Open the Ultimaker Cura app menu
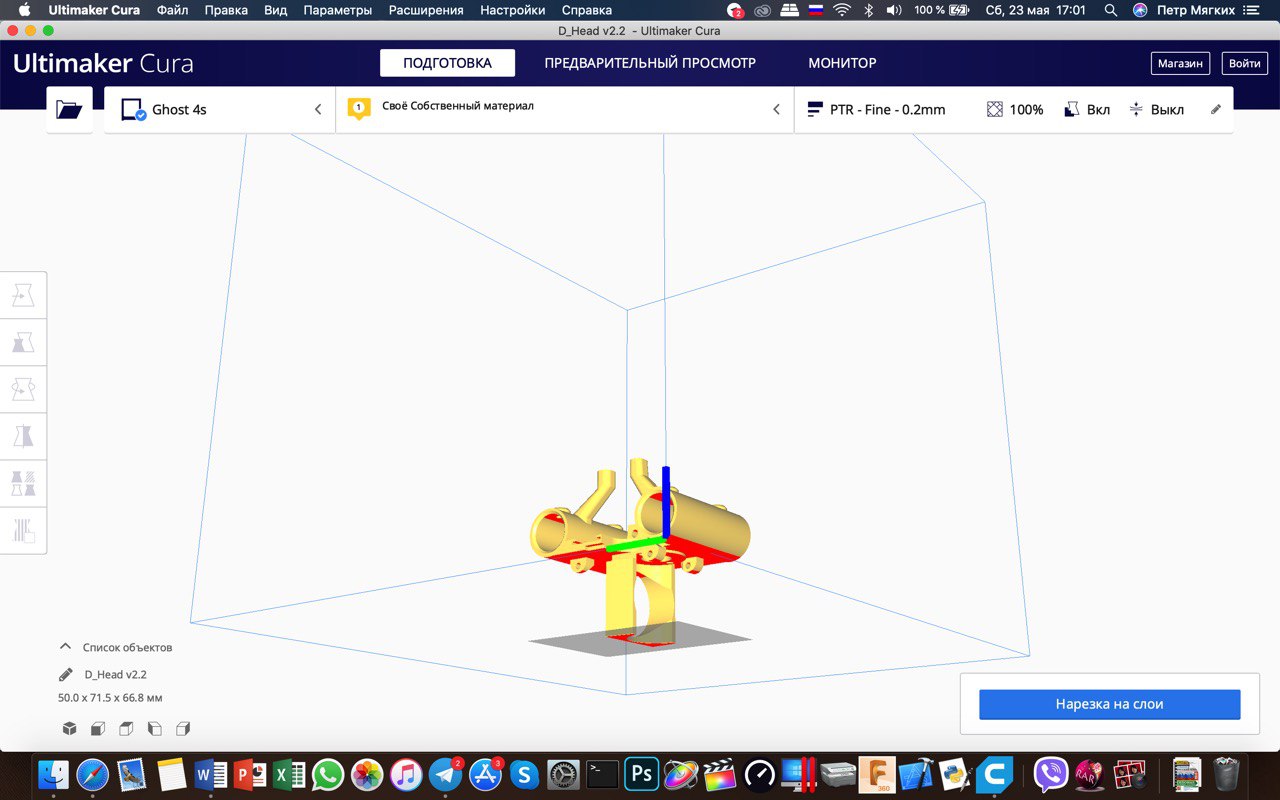Screen dimensions: 1280x800 [x=96, y=10]
